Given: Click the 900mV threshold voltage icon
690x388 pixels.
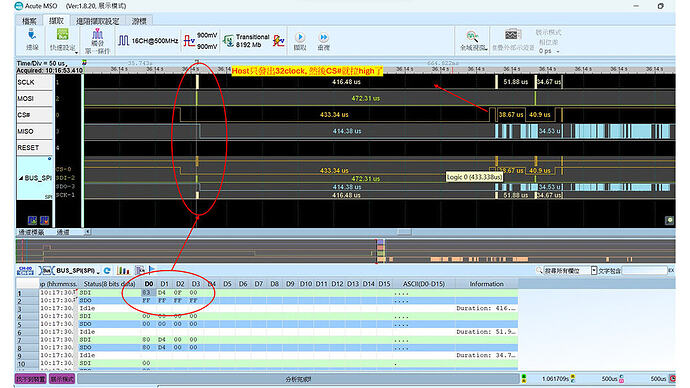Looking at the screenshot, I should pyautogui.click(x=189, y=41).
